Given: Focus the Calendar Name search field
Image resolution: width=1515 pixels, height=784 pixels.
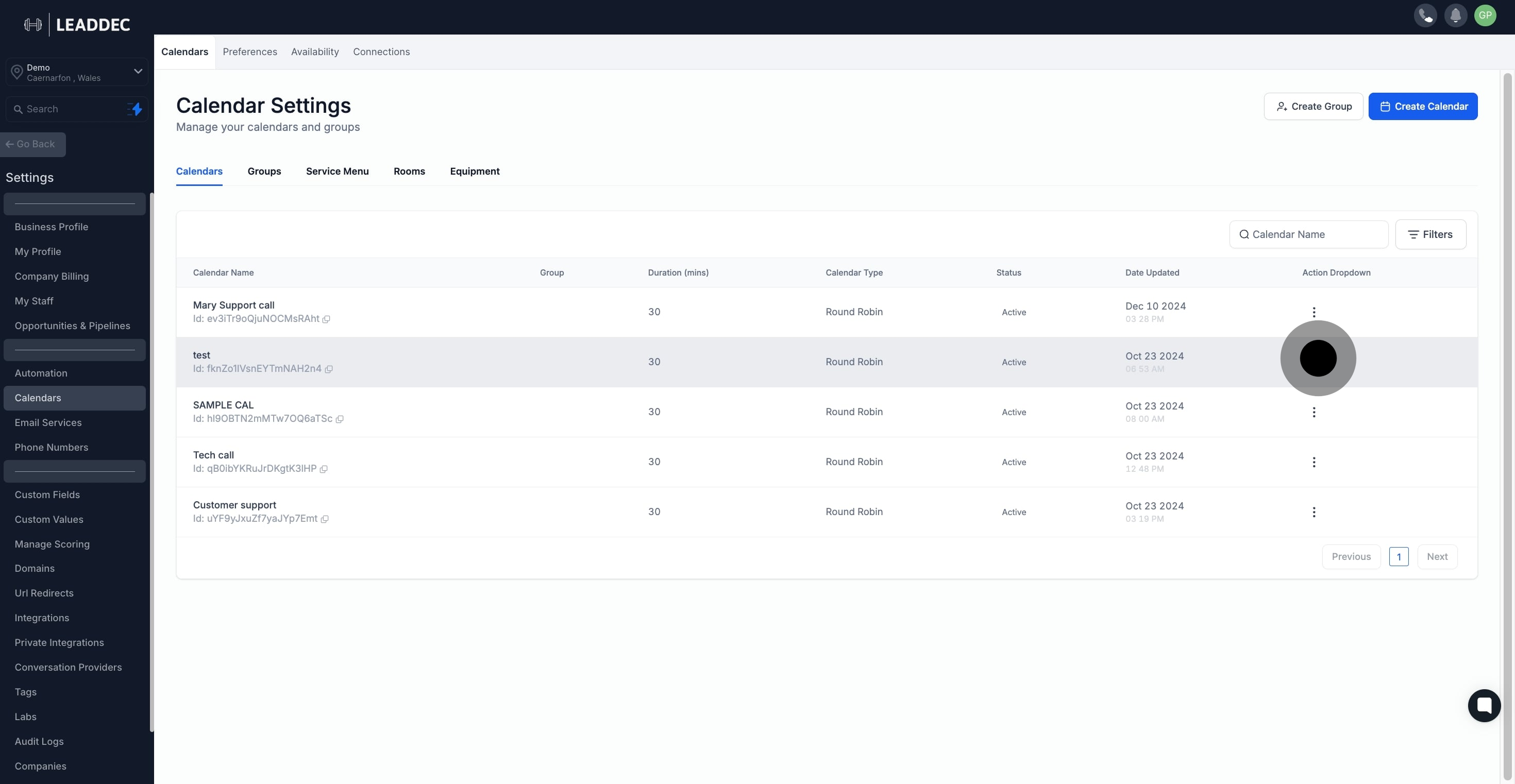Looking at the screenshot, I should (x=1308, y=234).
